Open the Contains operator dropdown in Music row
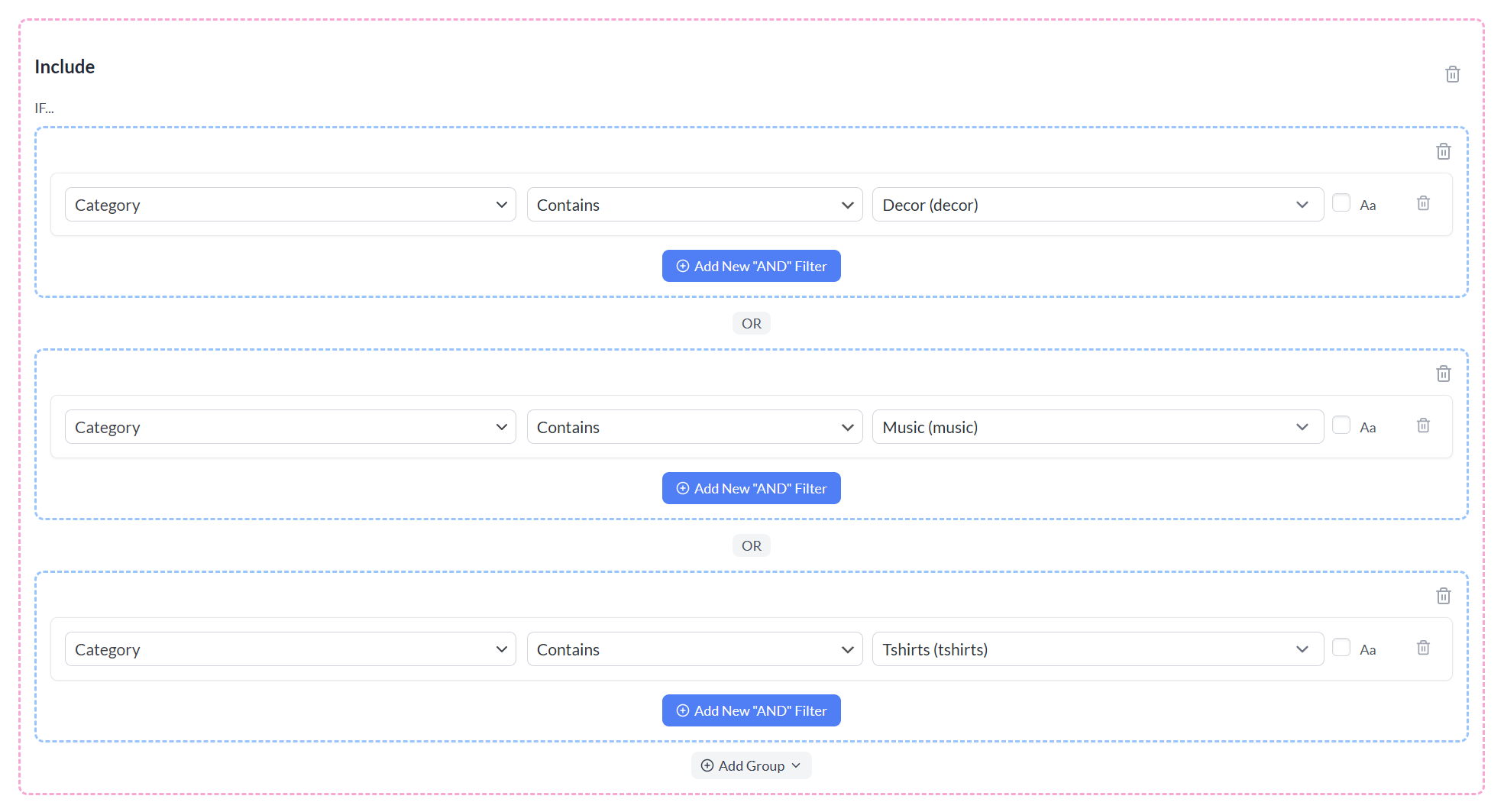This screenshot has height=812, width=1504. [694, 427]
